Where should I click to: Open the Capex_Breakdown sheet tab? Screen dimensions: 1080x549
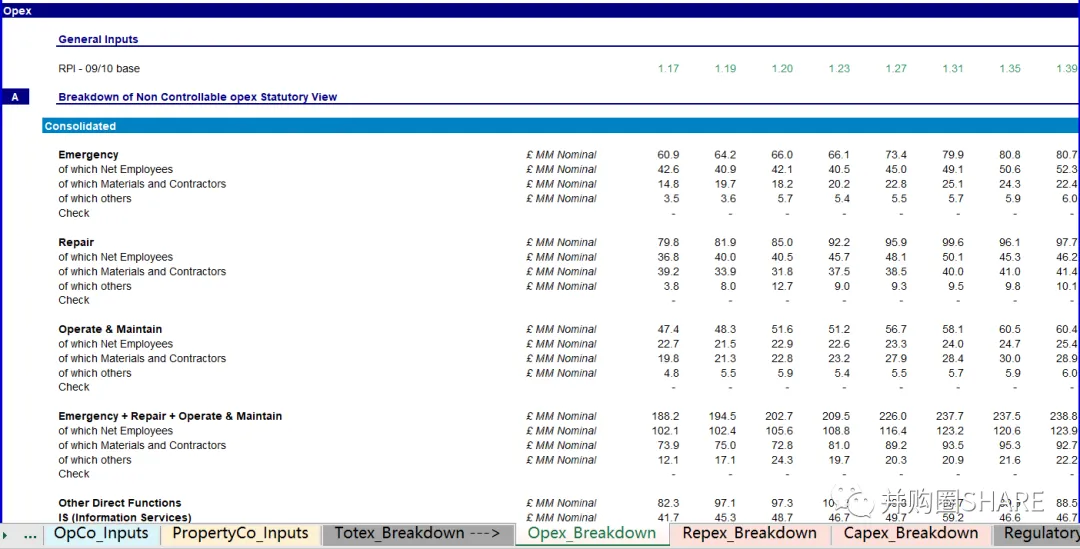click(911, 534)
